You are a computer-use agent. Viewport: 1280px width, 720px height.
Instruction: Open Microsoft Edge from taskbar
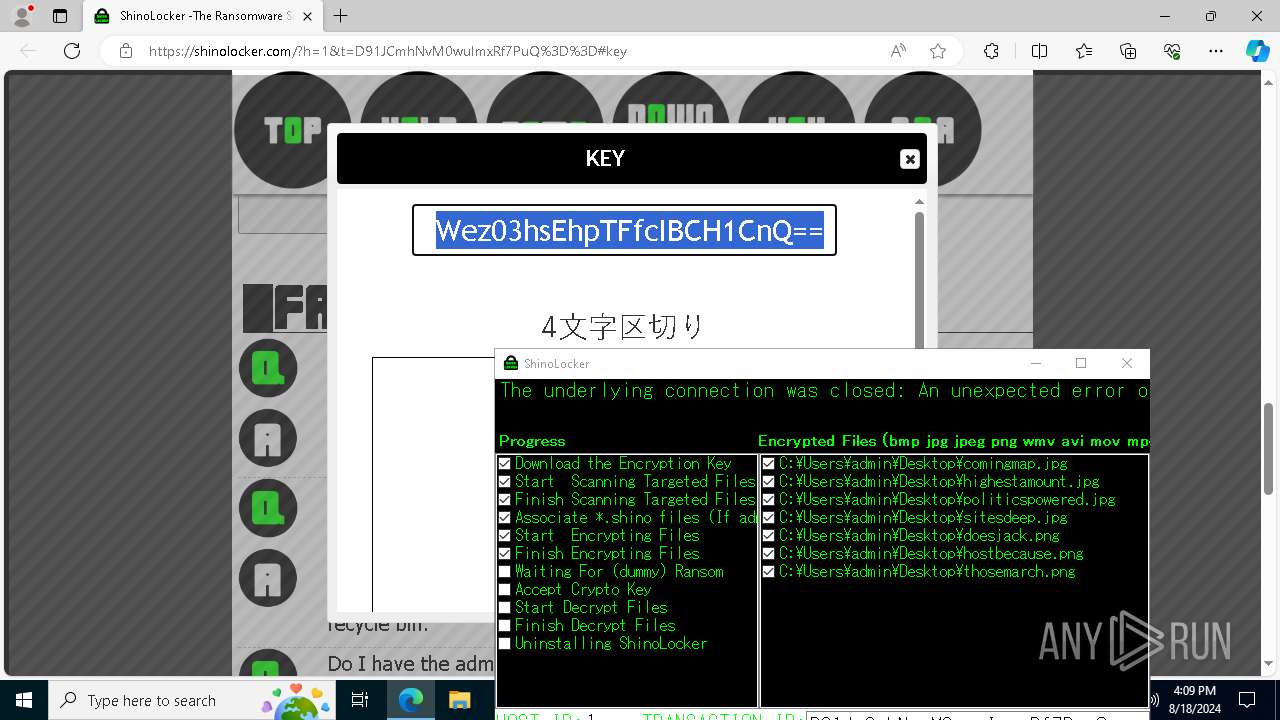tap(411, 700)
